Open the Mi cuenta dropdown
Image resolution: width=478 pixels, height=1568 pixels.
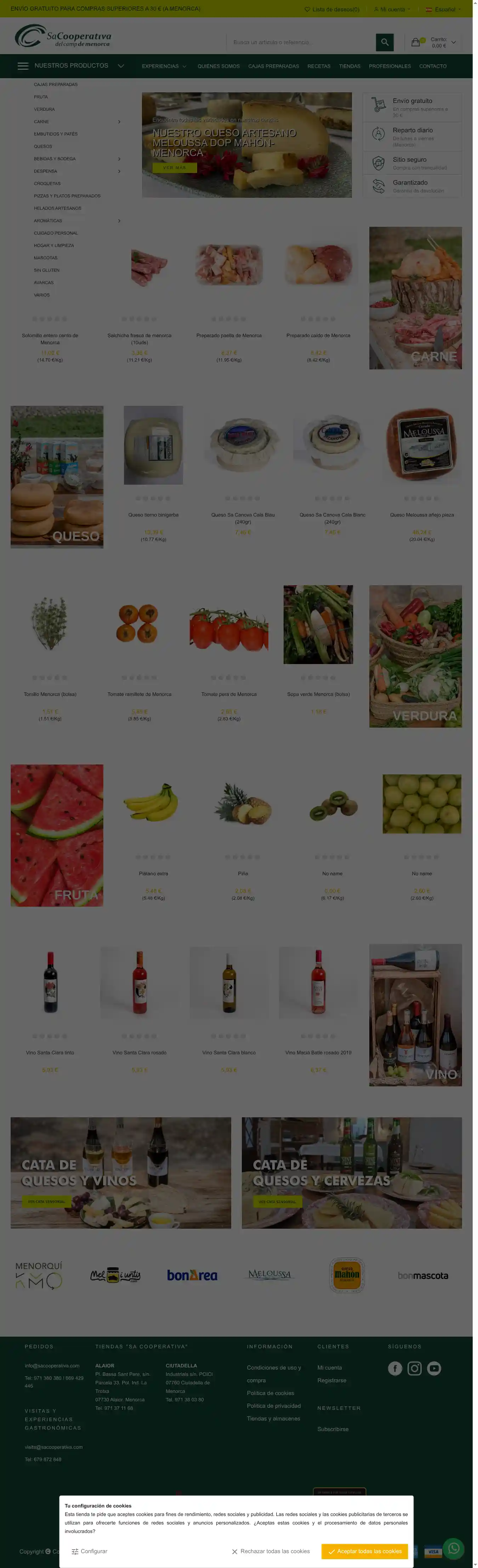pos(392,9)
